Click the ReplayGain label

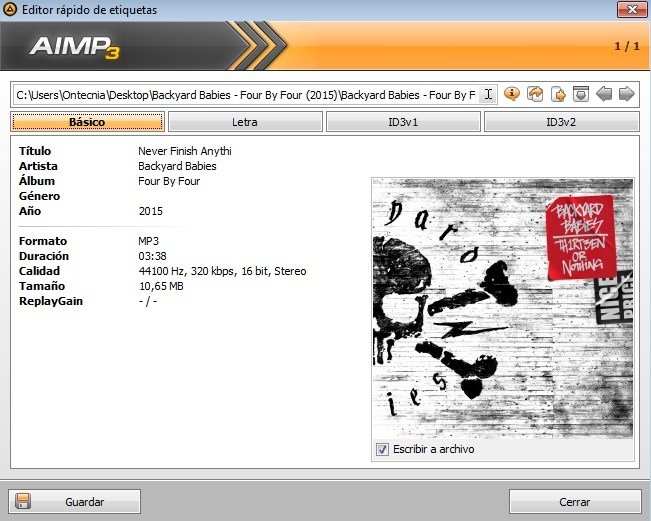tap(51, 301)
